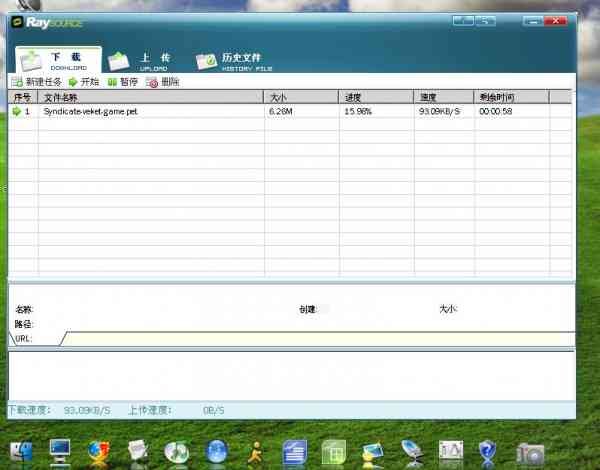Open the computer monitor icon in dock
Screen dimensions: 600x470
coord(60,452)
